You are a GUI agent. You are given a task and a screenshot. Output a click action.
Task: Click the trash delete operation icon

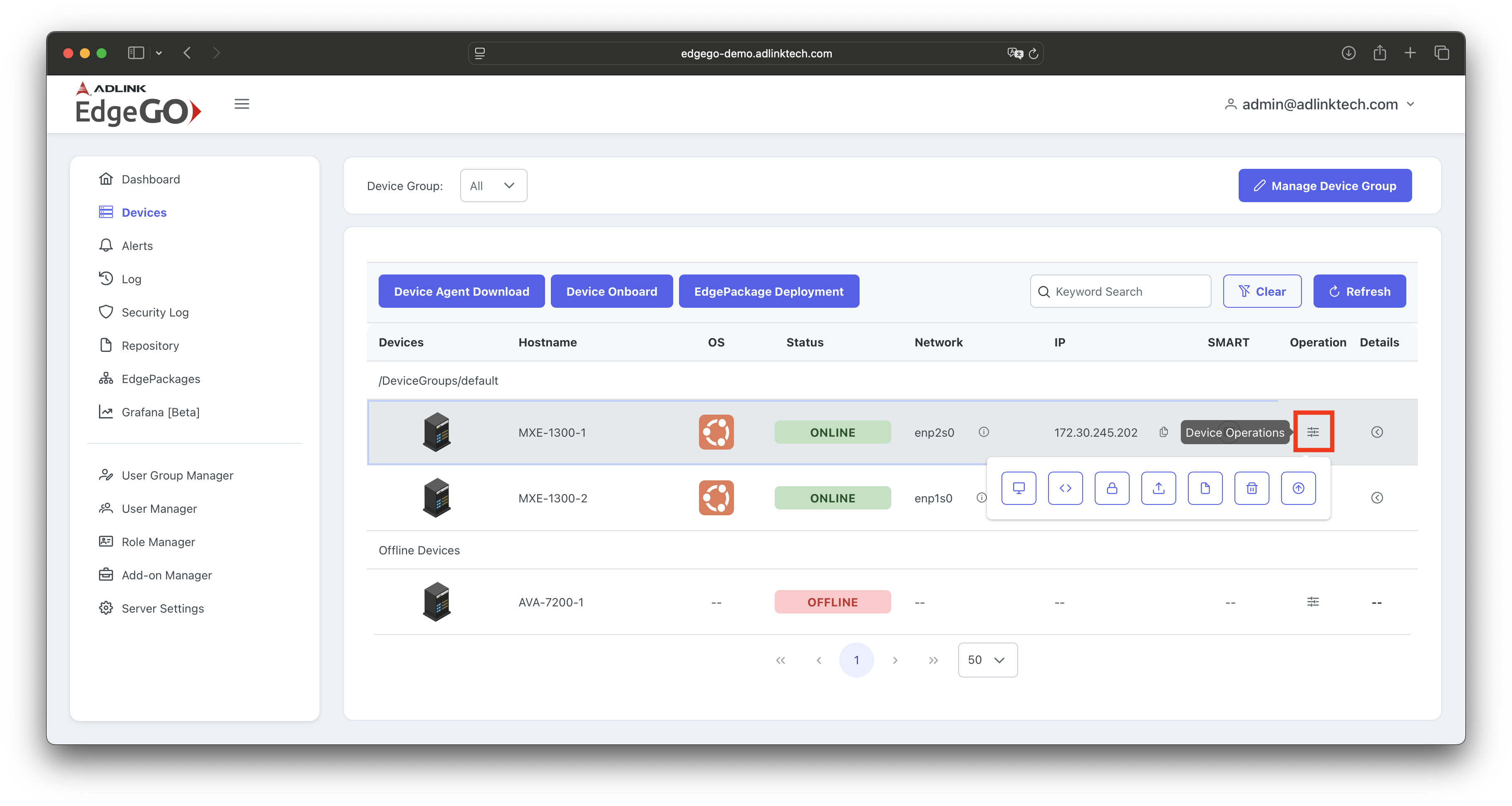pyautogui.click(x=1252, y=488)
